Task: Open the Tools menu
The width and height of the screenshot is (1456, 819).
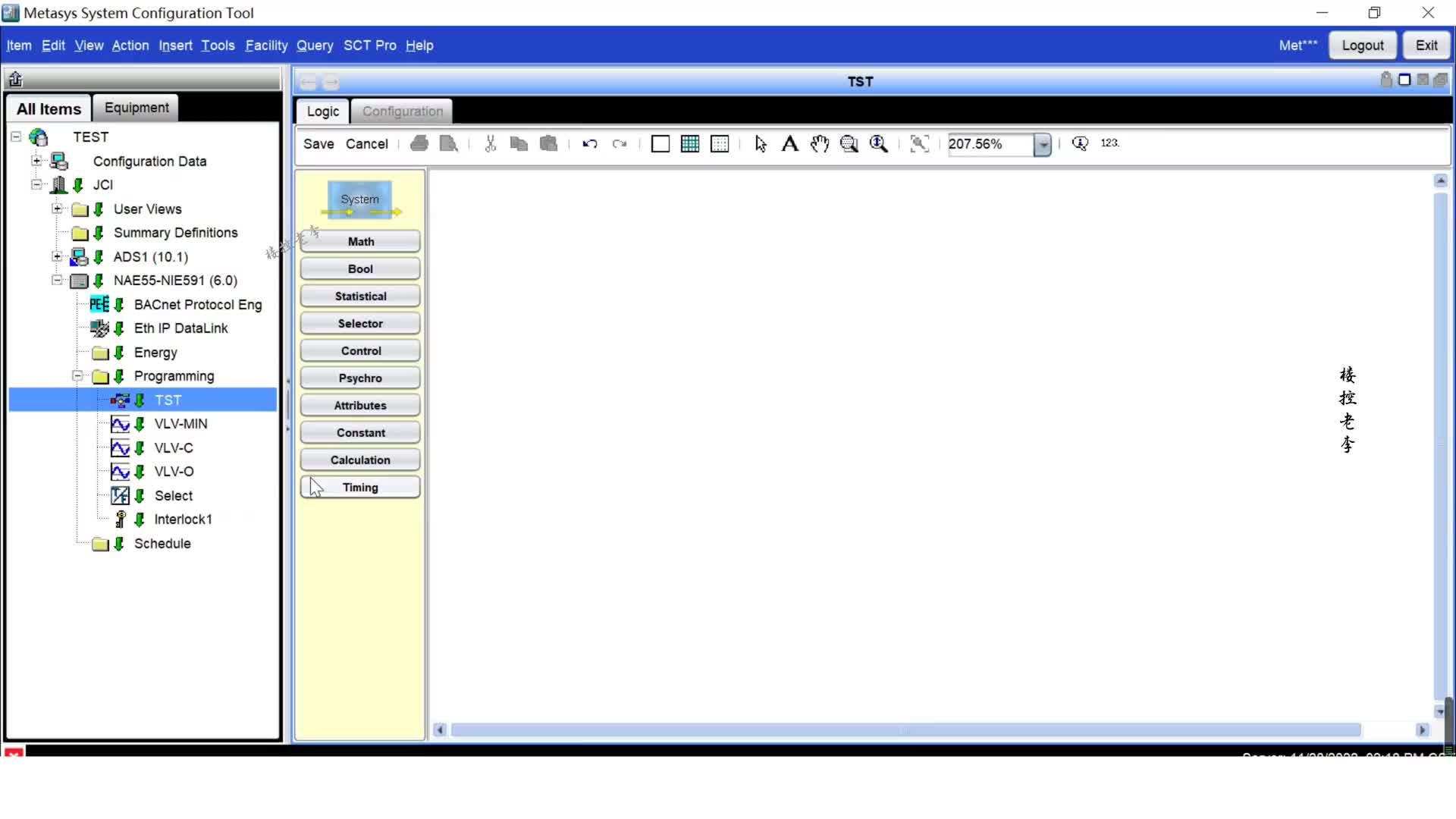Action: 218,45
